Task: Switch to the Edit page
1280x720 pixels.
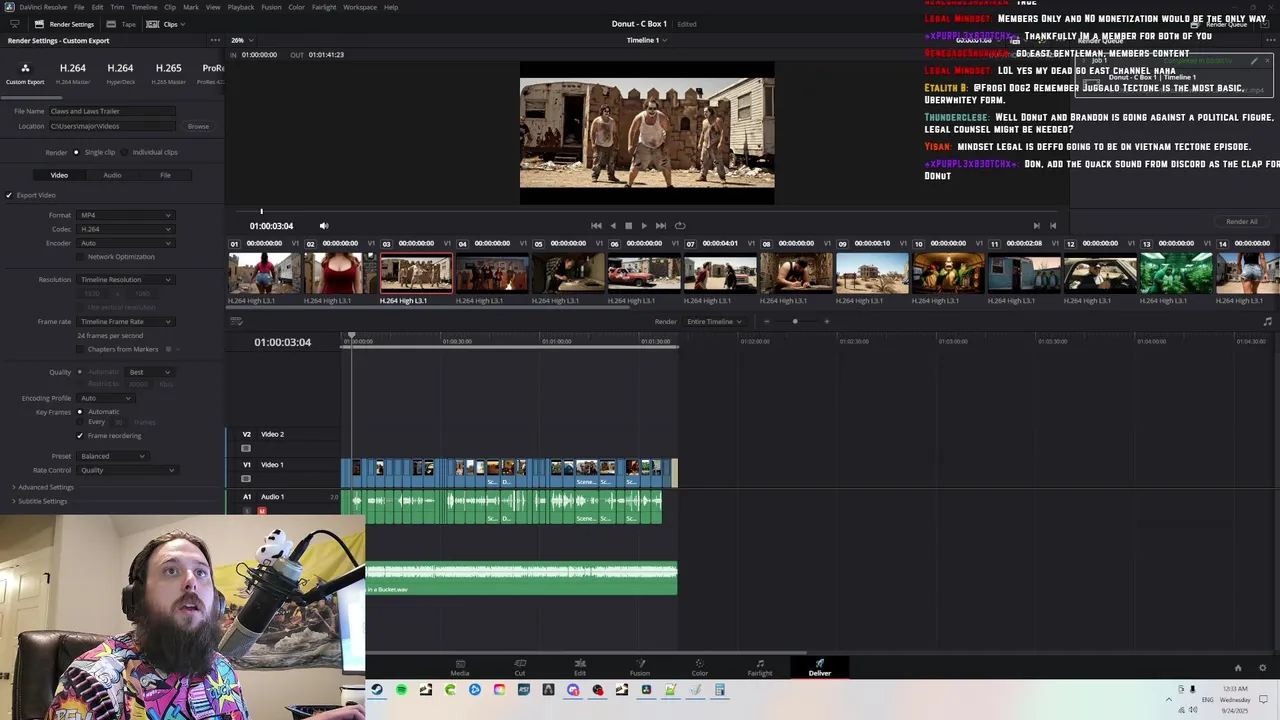Action: tap(580, 667)
